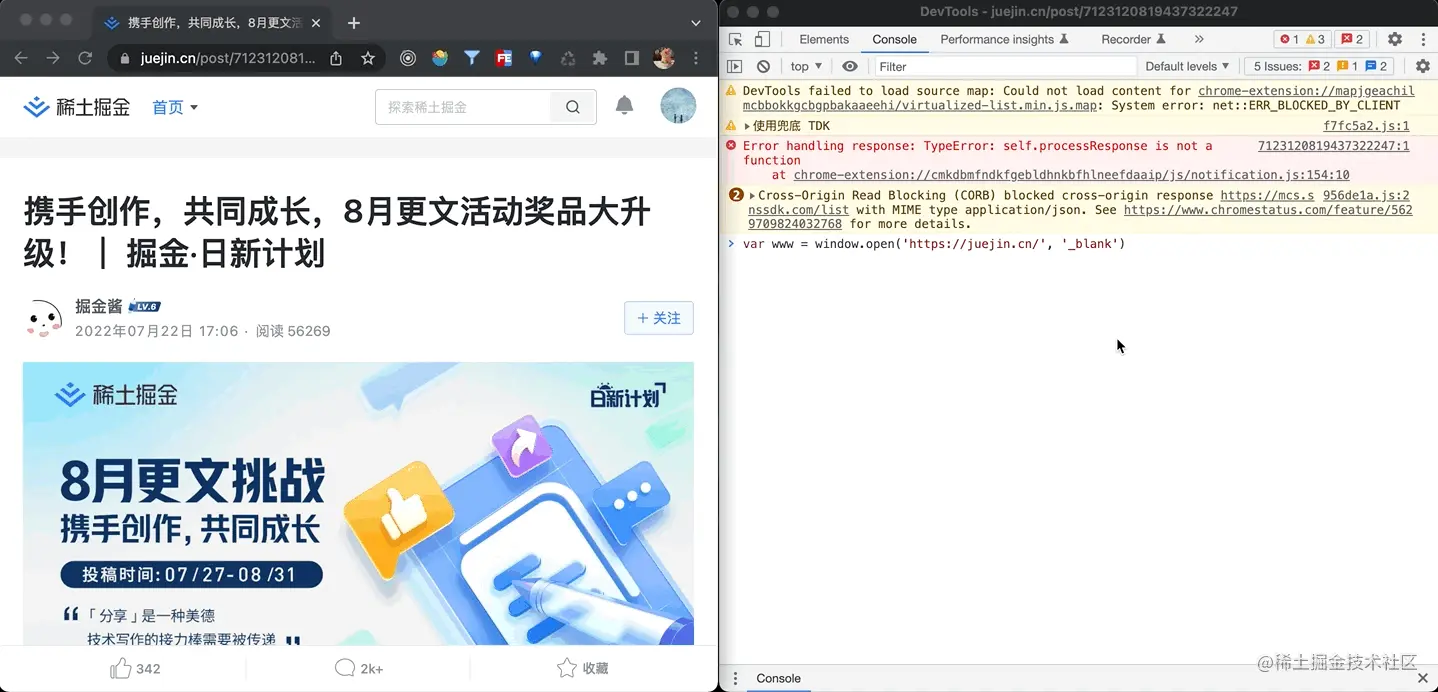Focus the console Filter field
1438x692 pixels.
click(1005, 66)
